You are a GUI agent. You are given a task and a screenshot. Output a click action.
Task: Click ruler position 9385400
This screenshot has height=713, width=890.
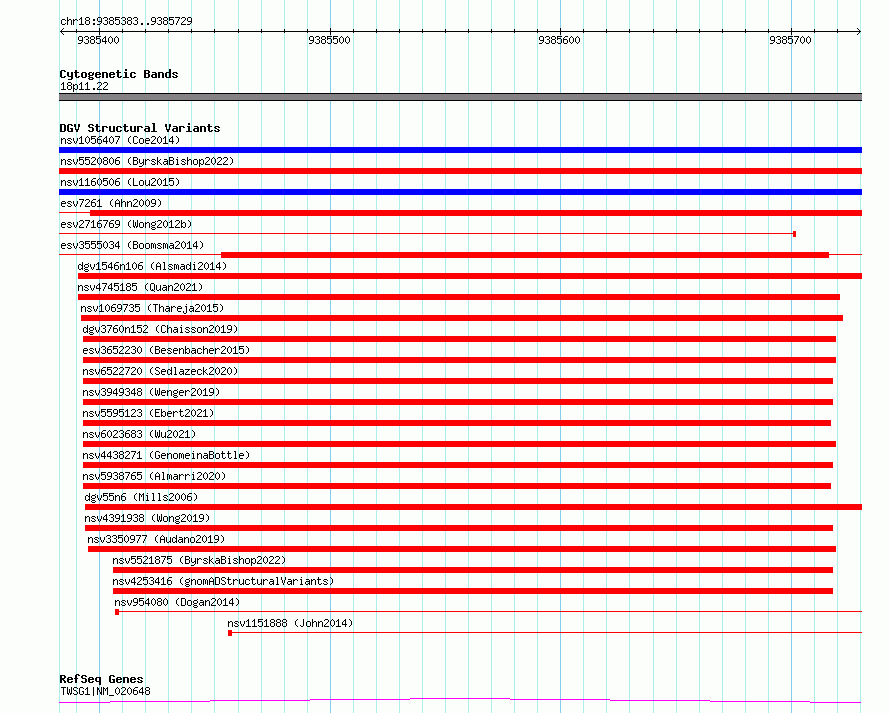[x=98, y=40]
